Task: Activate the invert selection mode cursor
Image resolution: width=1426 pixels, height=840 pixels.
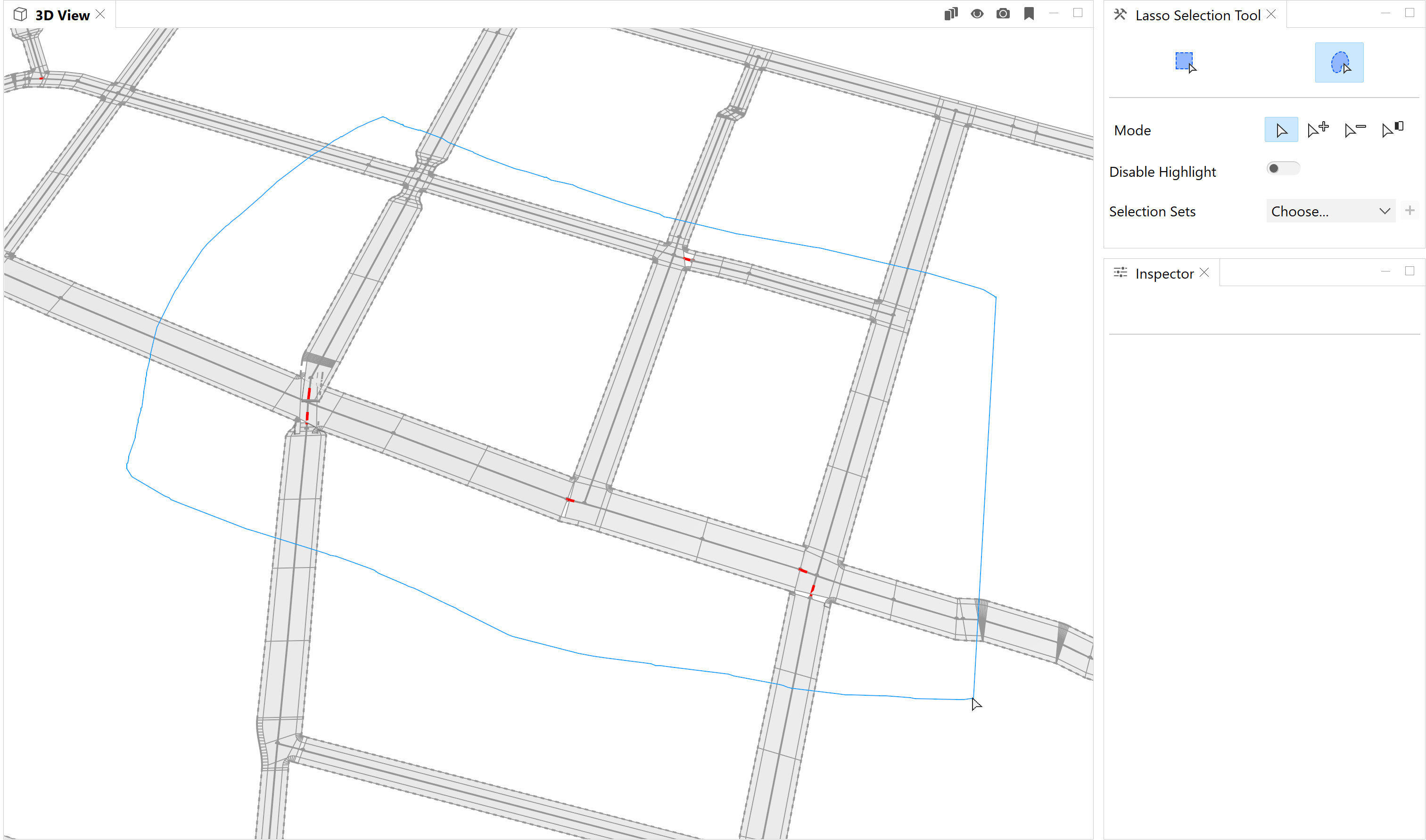Action: [x=1392, y=129]
